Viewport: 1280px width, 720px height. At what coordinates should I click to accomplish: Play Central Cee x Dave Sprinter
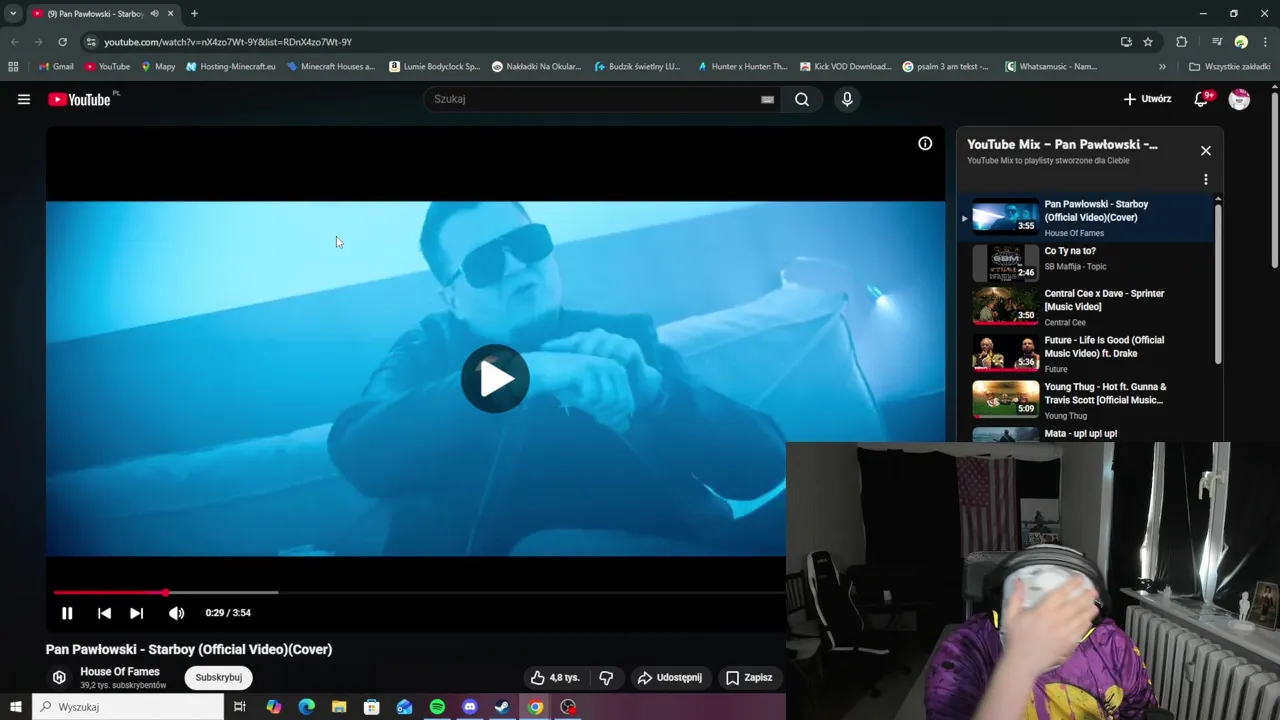click(1086, 308)
